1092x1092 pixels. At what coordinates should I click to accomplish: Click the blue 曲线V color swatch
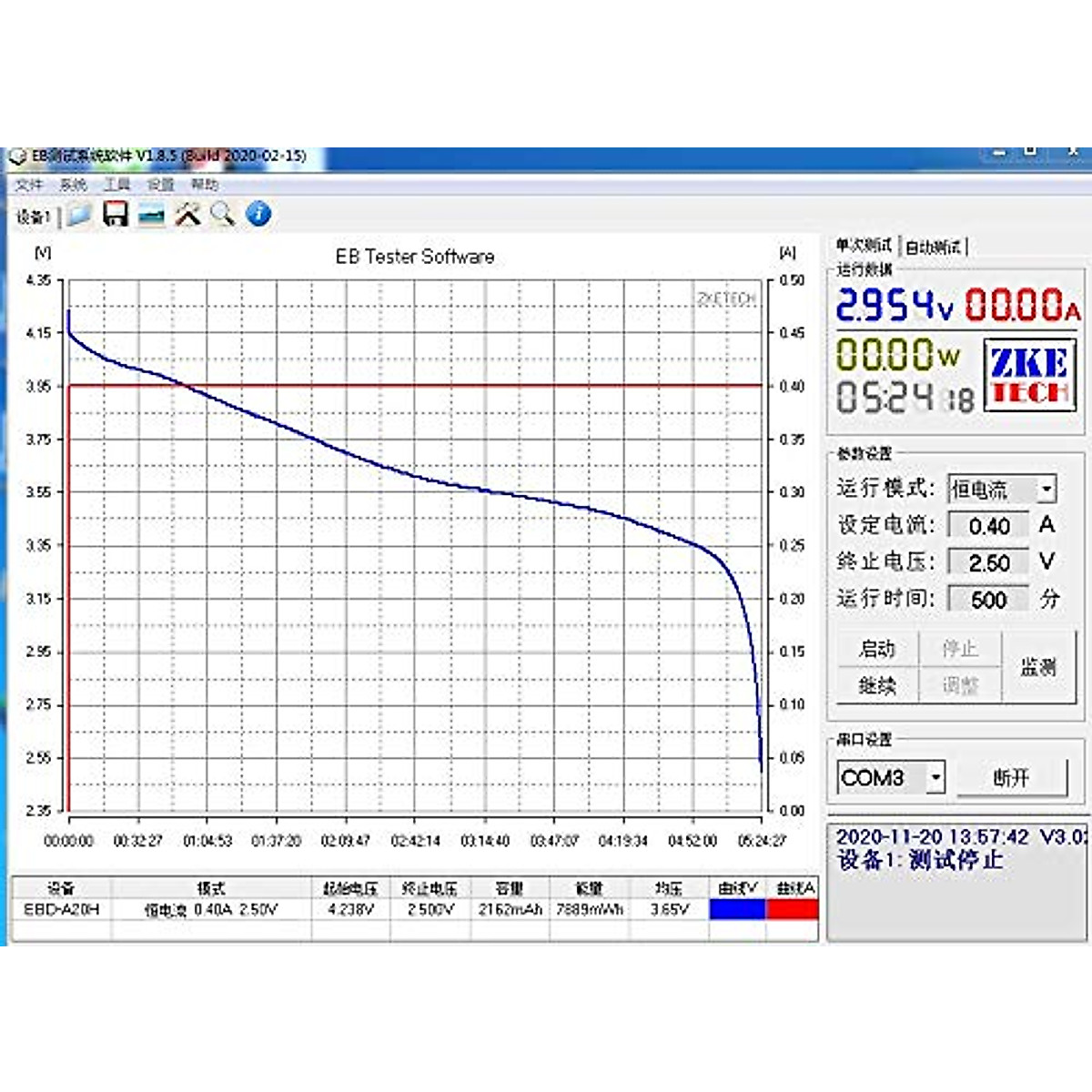click(x=737, y=909)
